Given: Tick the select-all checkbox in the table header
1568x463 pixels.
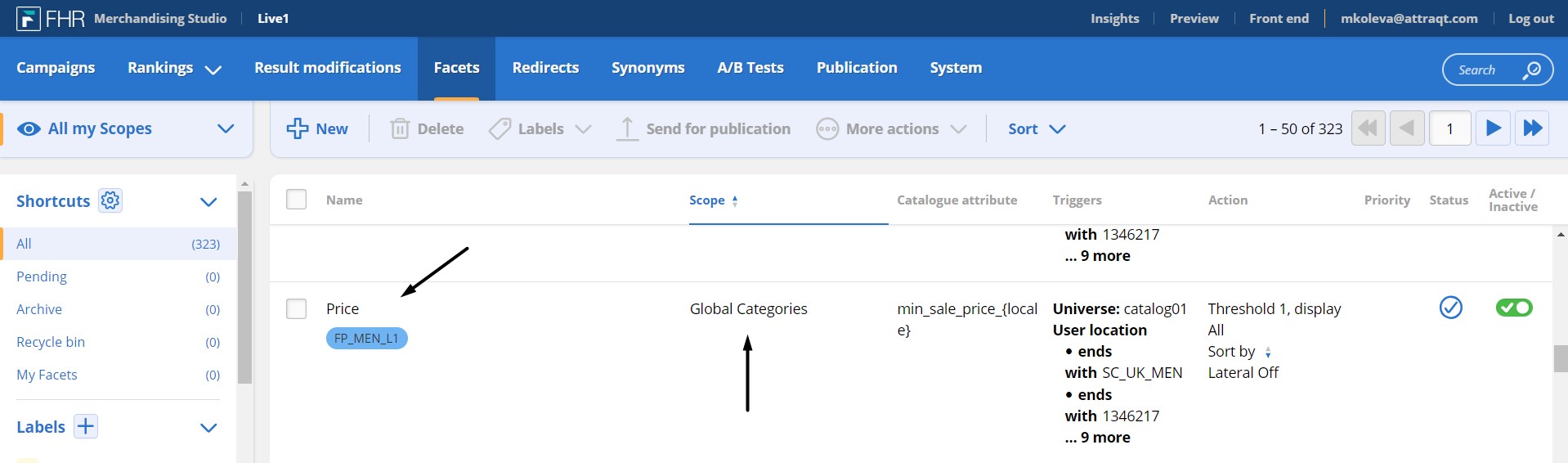Looking at the screenshot, I should click(x=296, y=199).
